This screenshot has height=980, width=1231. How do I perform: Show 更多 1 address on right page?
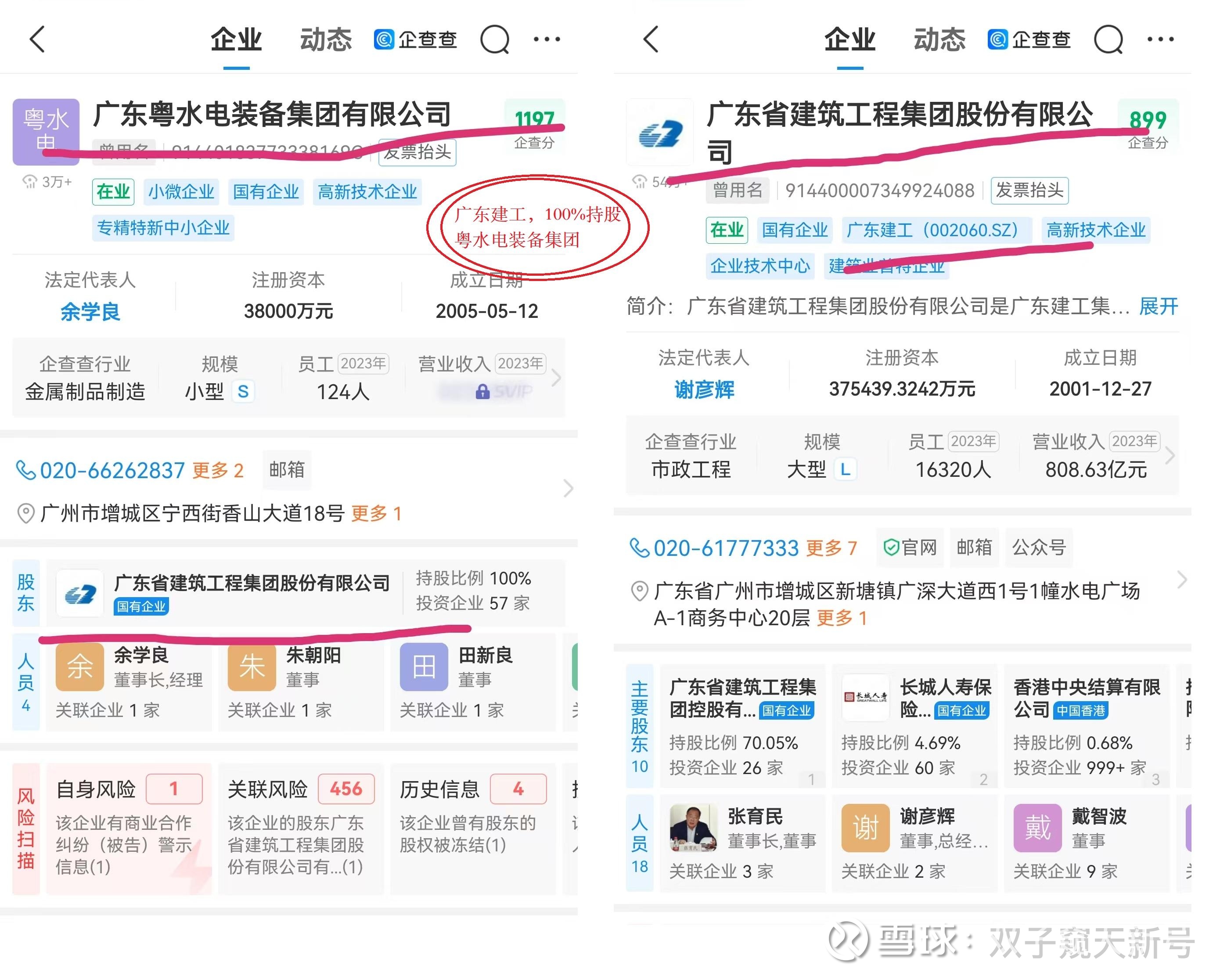point(842,618)
